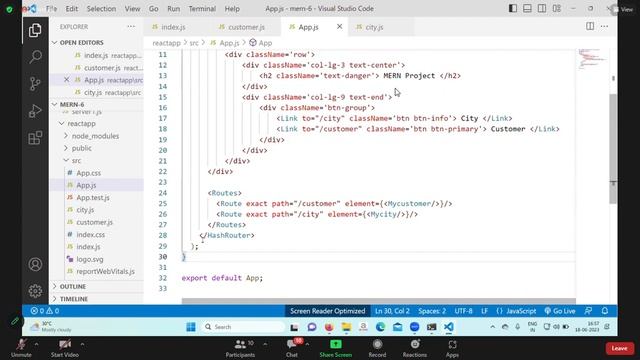Viewport: 640px width, 360px height.
Task: Expand the Timeline section
Action: 73,299
